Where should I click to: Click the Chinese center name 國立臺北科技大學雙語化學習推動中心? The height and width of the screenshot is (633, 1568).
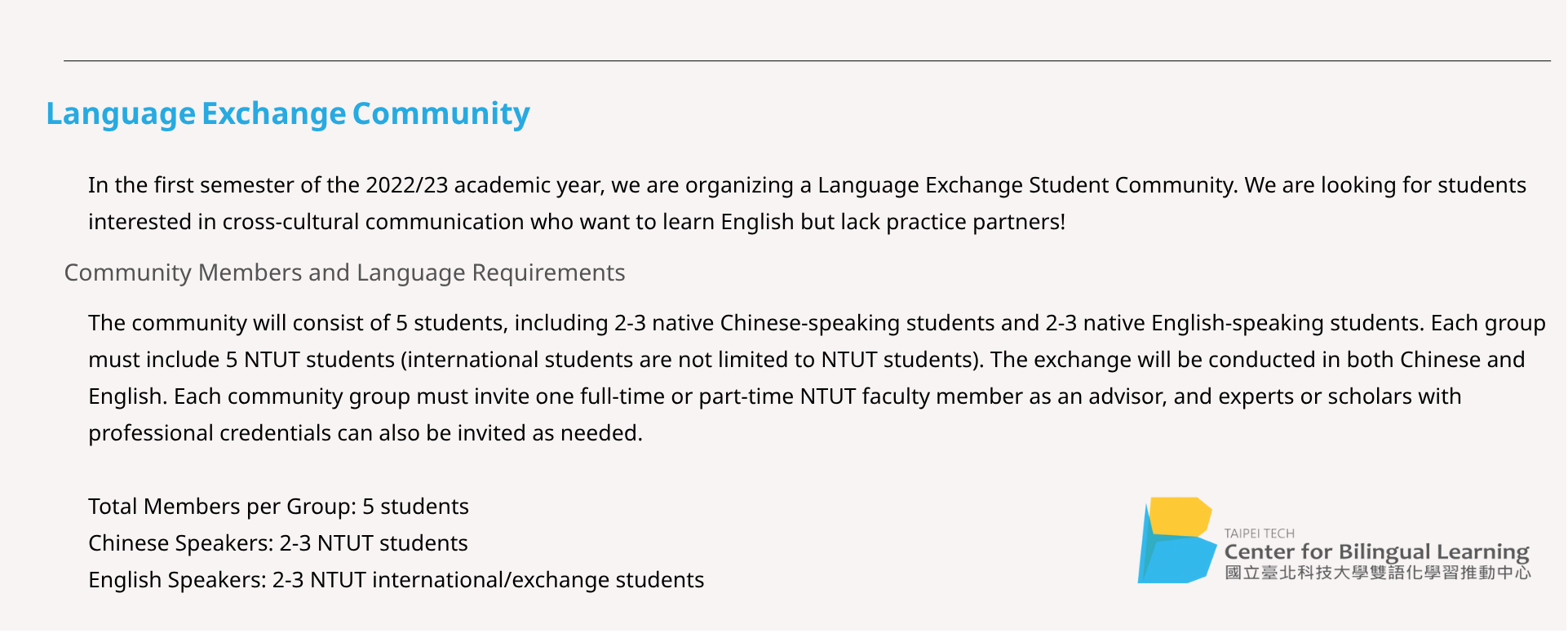[x=1377, y=573]
